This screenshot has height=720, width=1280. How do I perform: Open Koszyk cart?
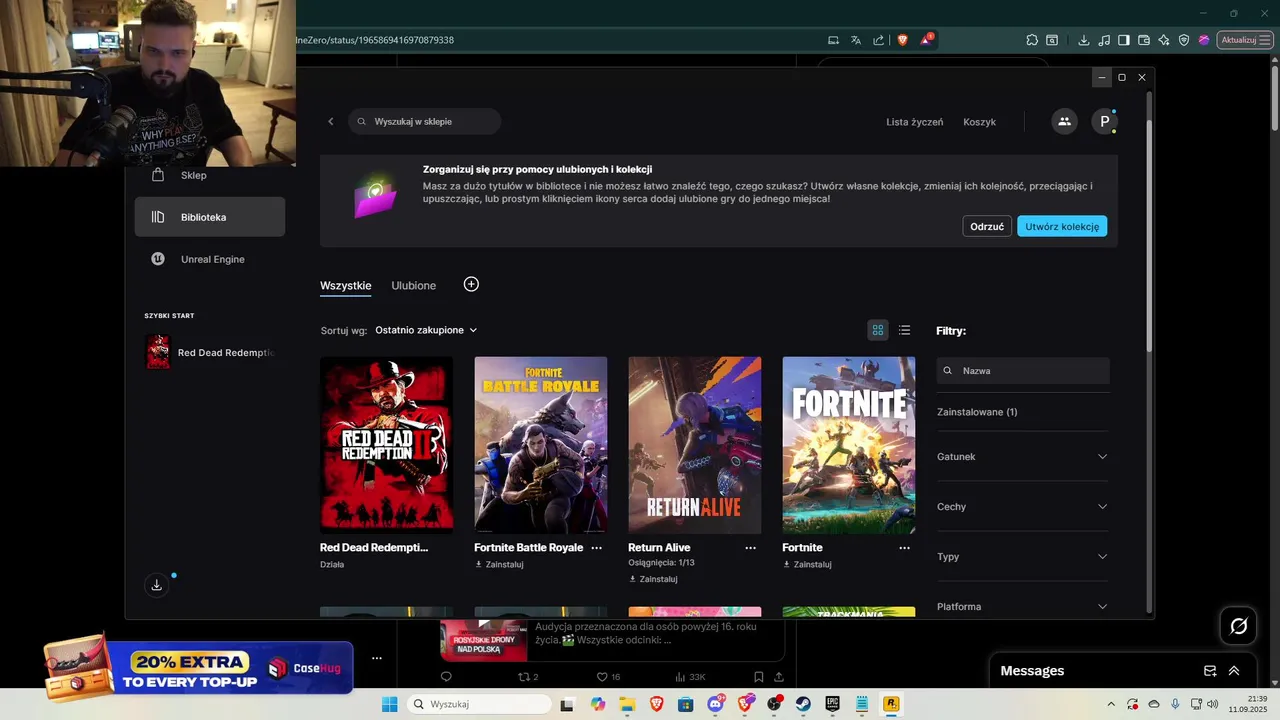pos(979,122)
